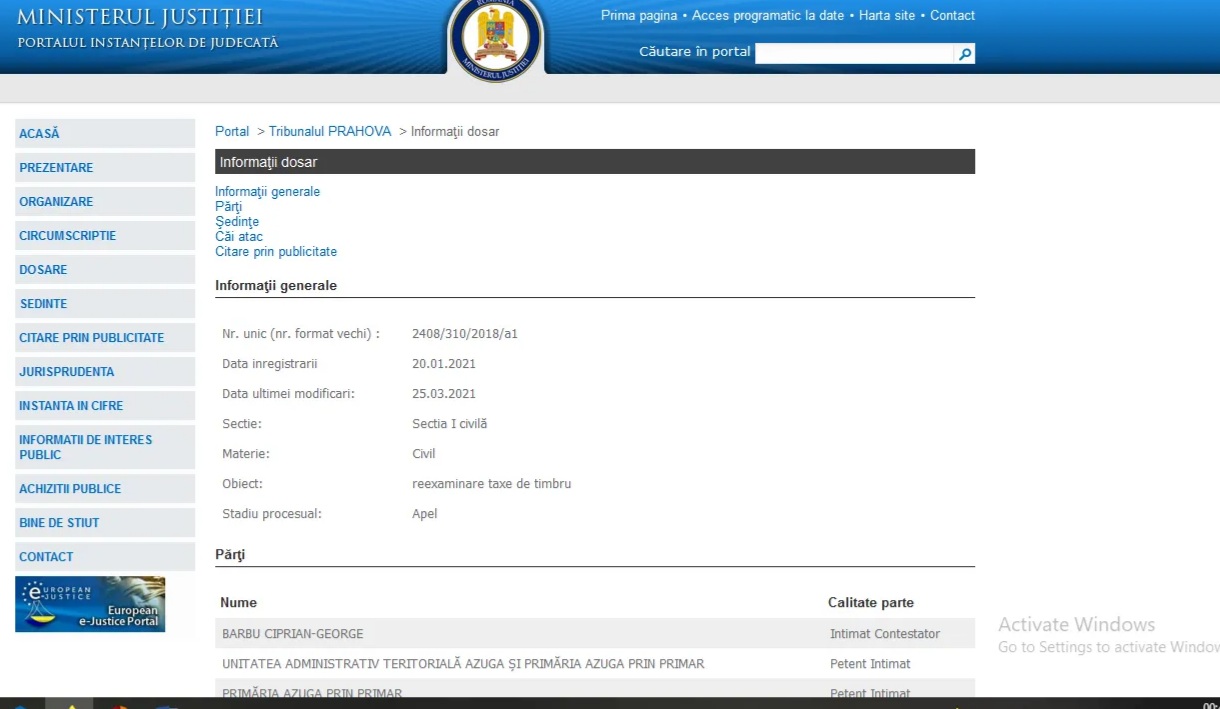Open INFORMATII DE INTERES PUBLIC menu item
Image resolution: width=1220 pixels, height=709 pixels.
click(x=86, y=447)
